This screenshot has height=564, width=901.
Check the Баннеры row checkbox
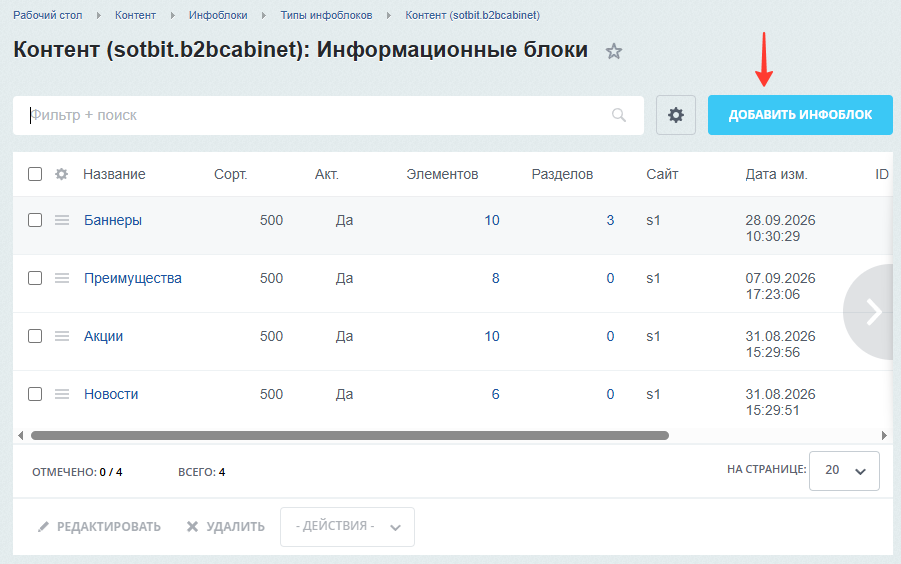[35, 220]
